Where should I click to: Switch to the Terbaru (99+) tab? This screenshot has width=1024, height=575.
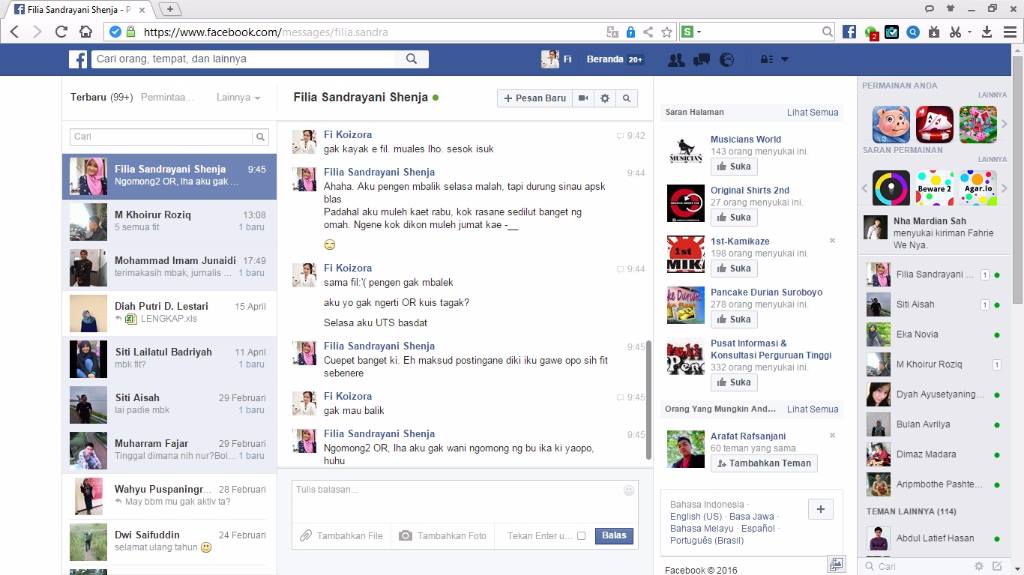(x=101, y=97)
